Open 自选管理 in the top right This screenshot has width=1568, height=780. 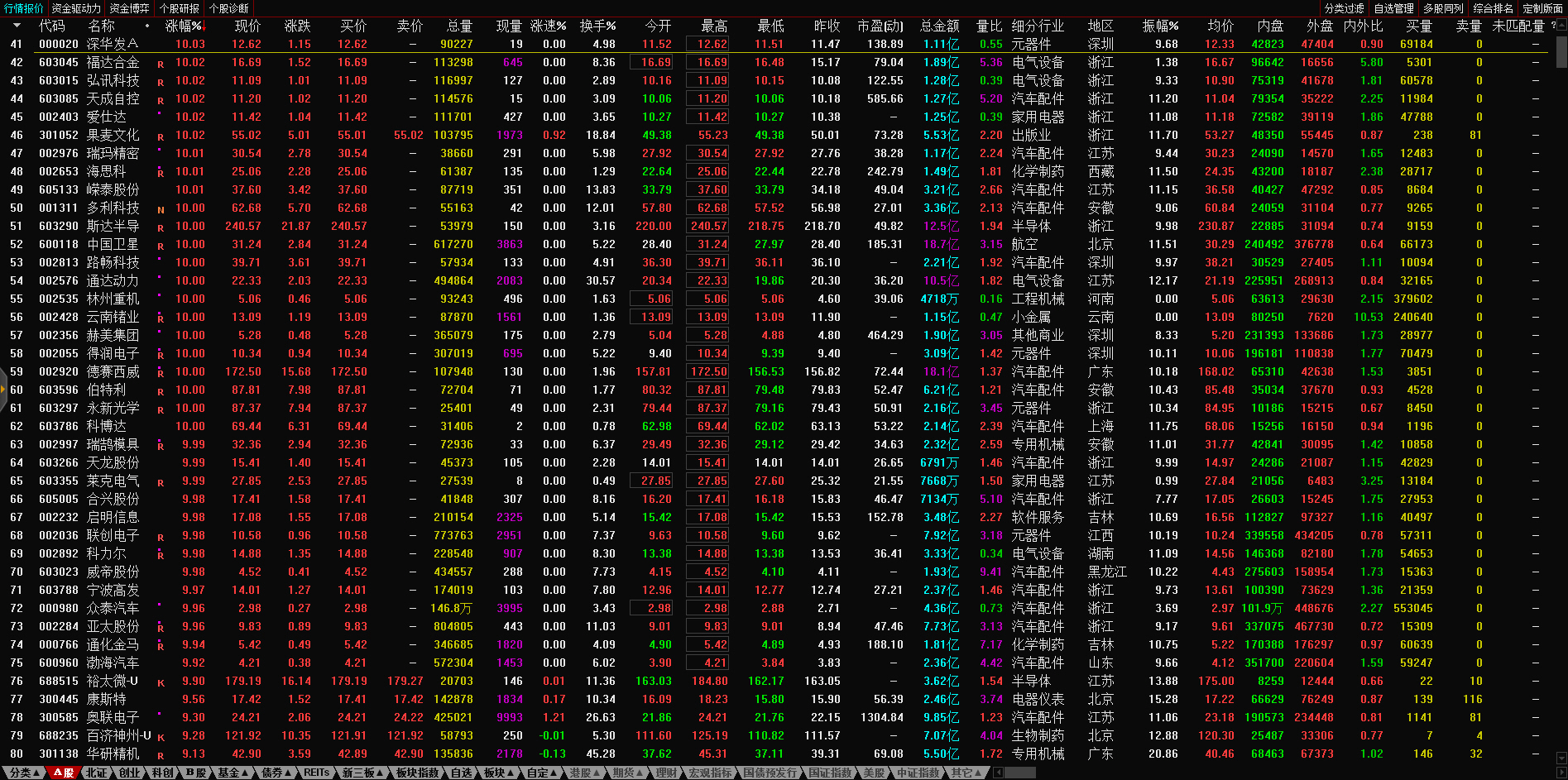point(1393,8)
